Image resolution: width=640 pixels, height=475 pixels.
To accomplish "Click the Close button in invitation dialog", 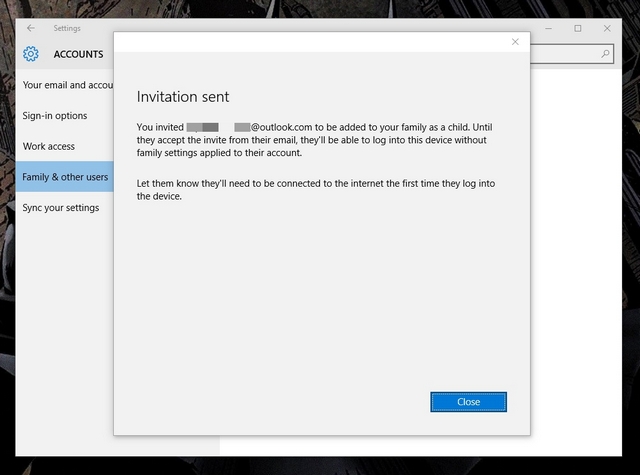I will (x=468, y=402).
